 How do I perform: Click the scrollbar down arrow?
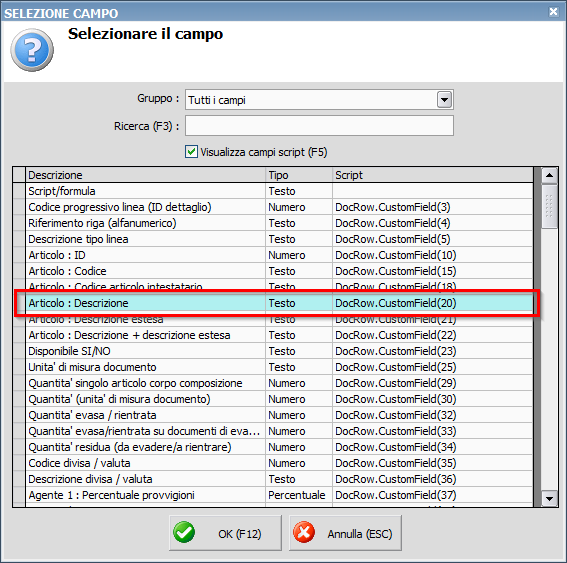coord(549,499)
